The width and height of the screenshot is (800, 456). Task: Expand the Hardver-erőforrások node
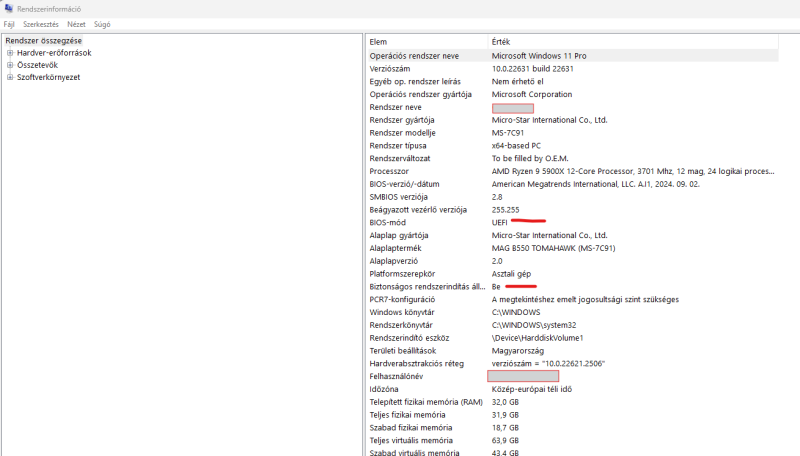(10, 53)
